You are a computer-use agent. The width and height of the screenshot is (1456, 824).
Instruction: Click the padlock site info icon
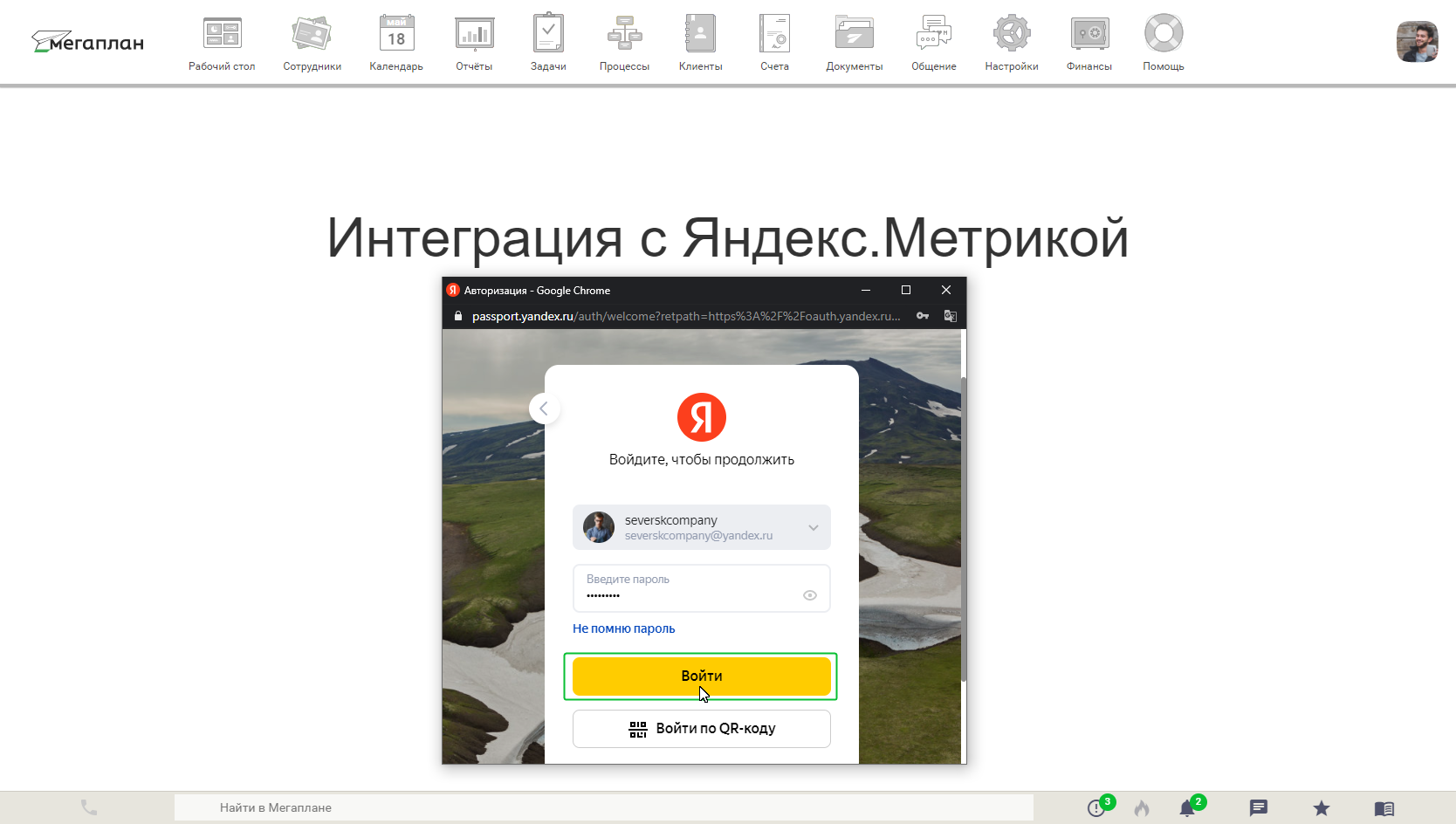pos(457,316)
